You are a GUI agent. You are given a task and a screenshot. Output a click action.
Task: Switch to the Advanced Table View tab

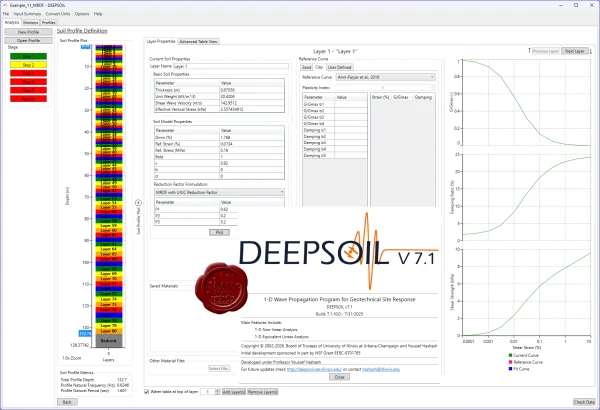[x=199, y=41]
